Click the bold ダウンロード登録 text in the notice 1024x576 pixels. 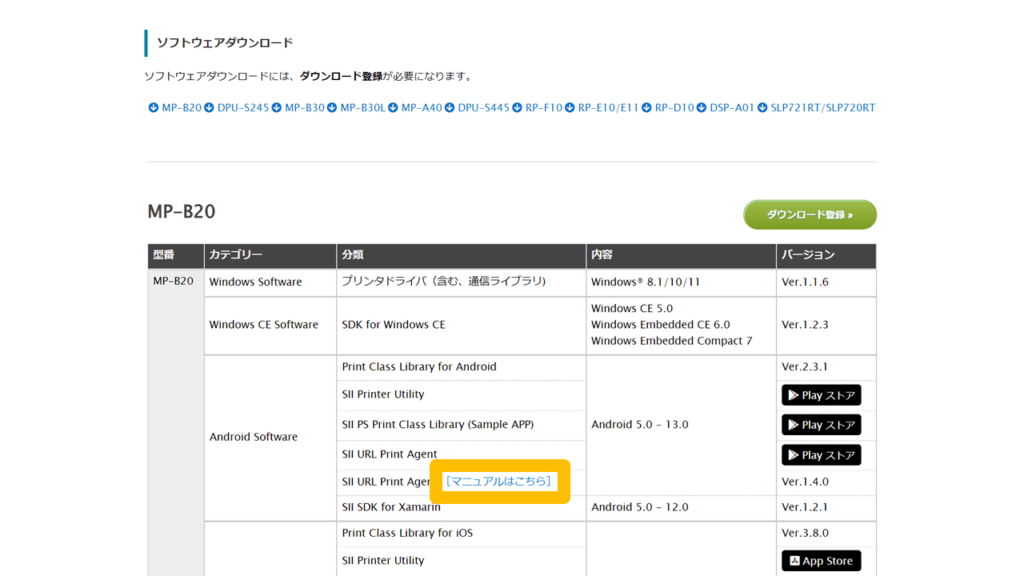(x=341, y=76)
